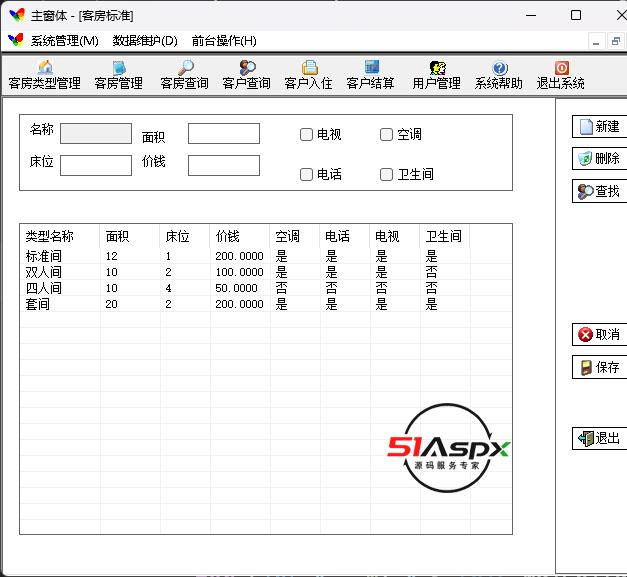Image resolution: width=627 pixels, height=577 pixels.
Task: Click the 电话 column header
Action: (345, 236)
